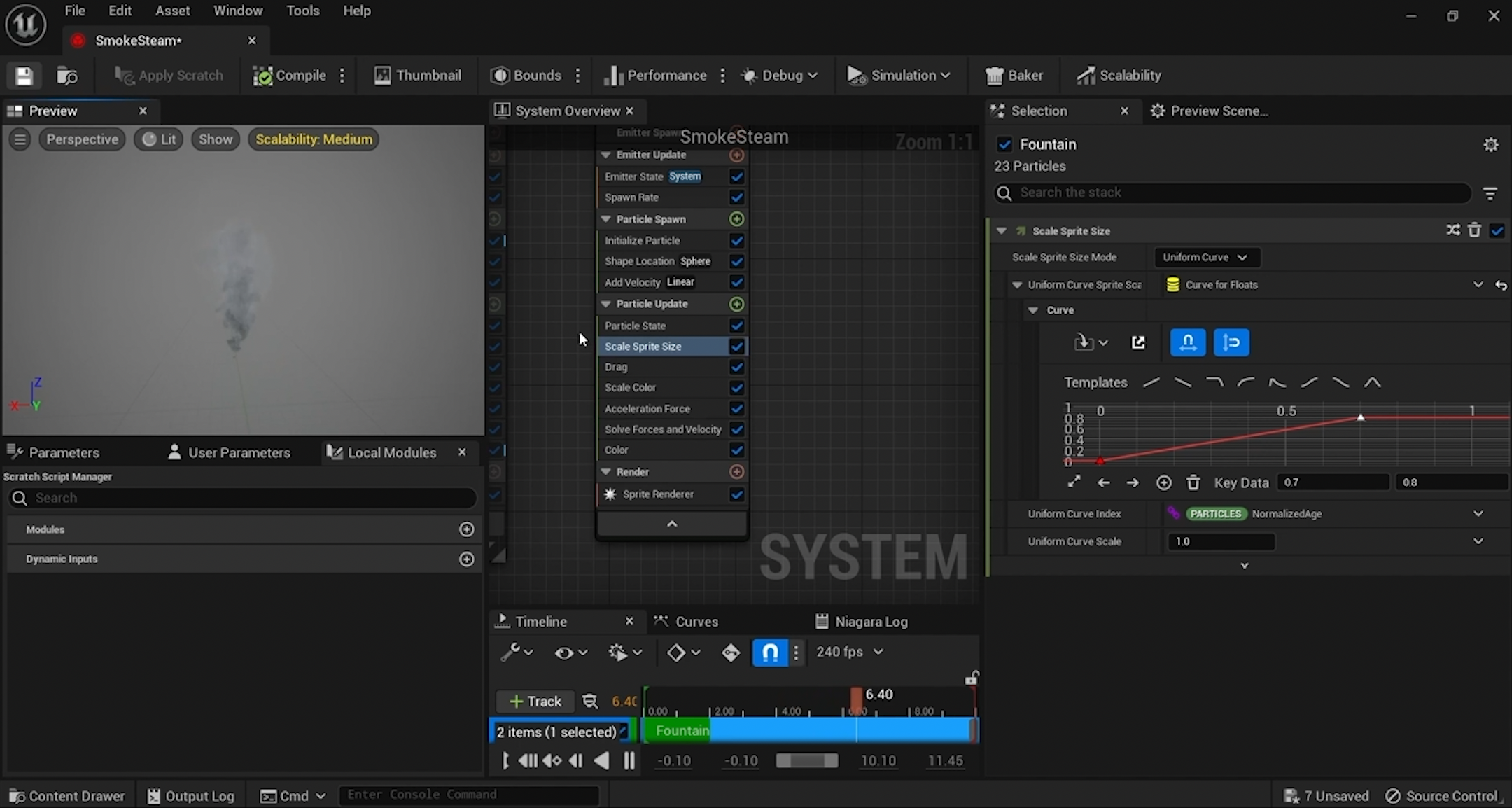This screenshot has width=1512, height=808.
Task: Click the Scalability: Medium viewport button
Action: (x=314, y=139)
